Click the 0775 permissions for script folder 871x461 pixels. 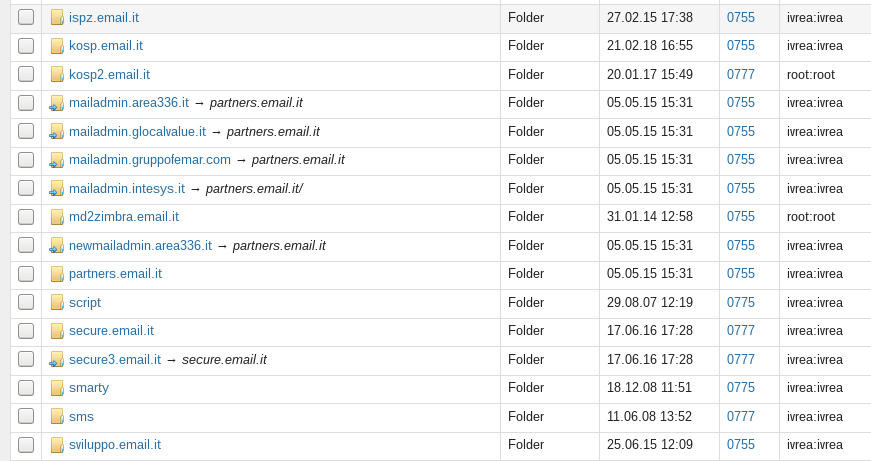pyautogui.click(x=741, y=303)
